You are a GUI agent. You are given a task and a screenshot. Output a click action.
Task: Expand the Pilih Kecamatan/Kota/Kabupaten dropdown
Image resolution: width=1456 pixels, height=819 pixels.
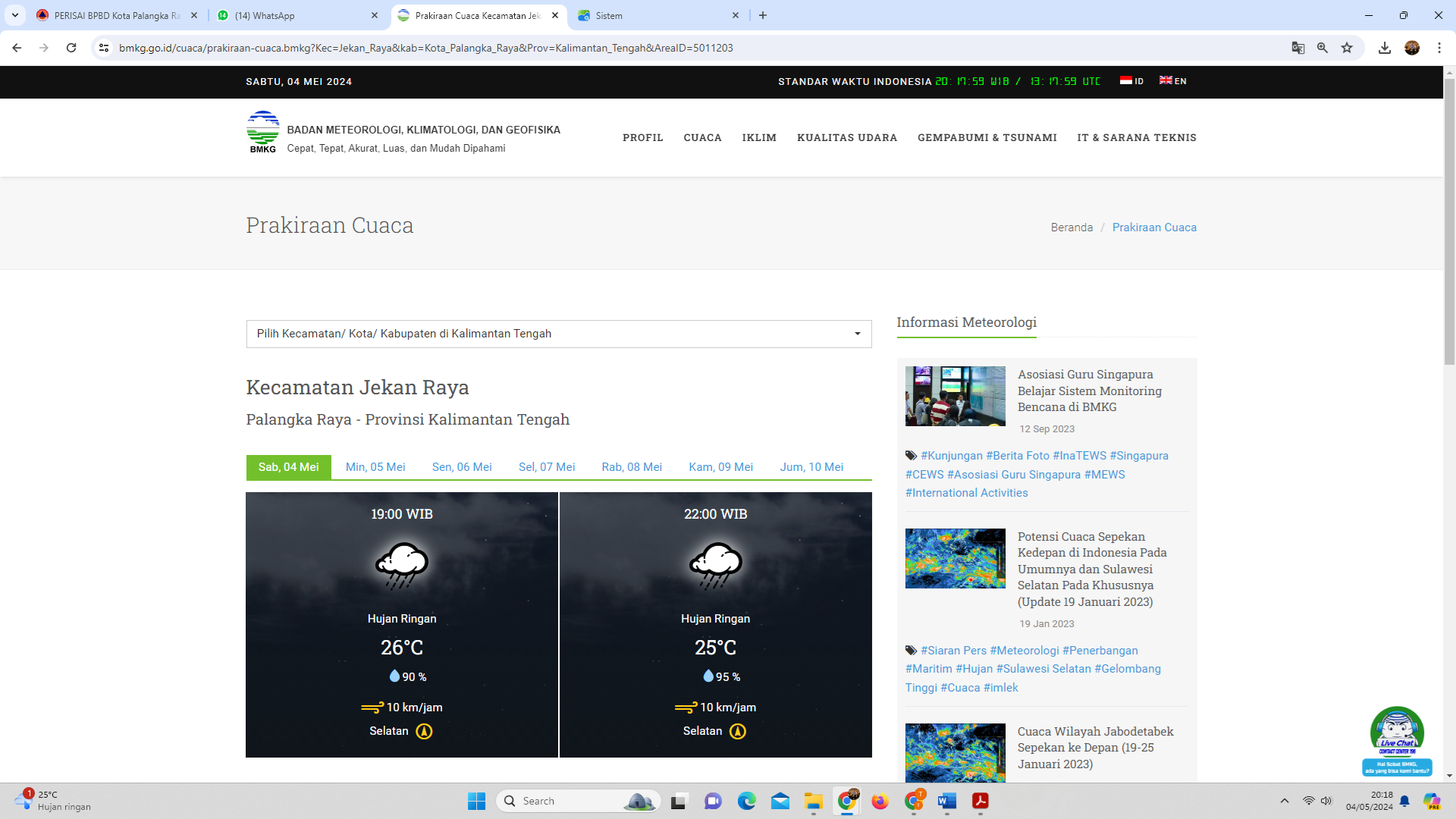click(559, 334)
